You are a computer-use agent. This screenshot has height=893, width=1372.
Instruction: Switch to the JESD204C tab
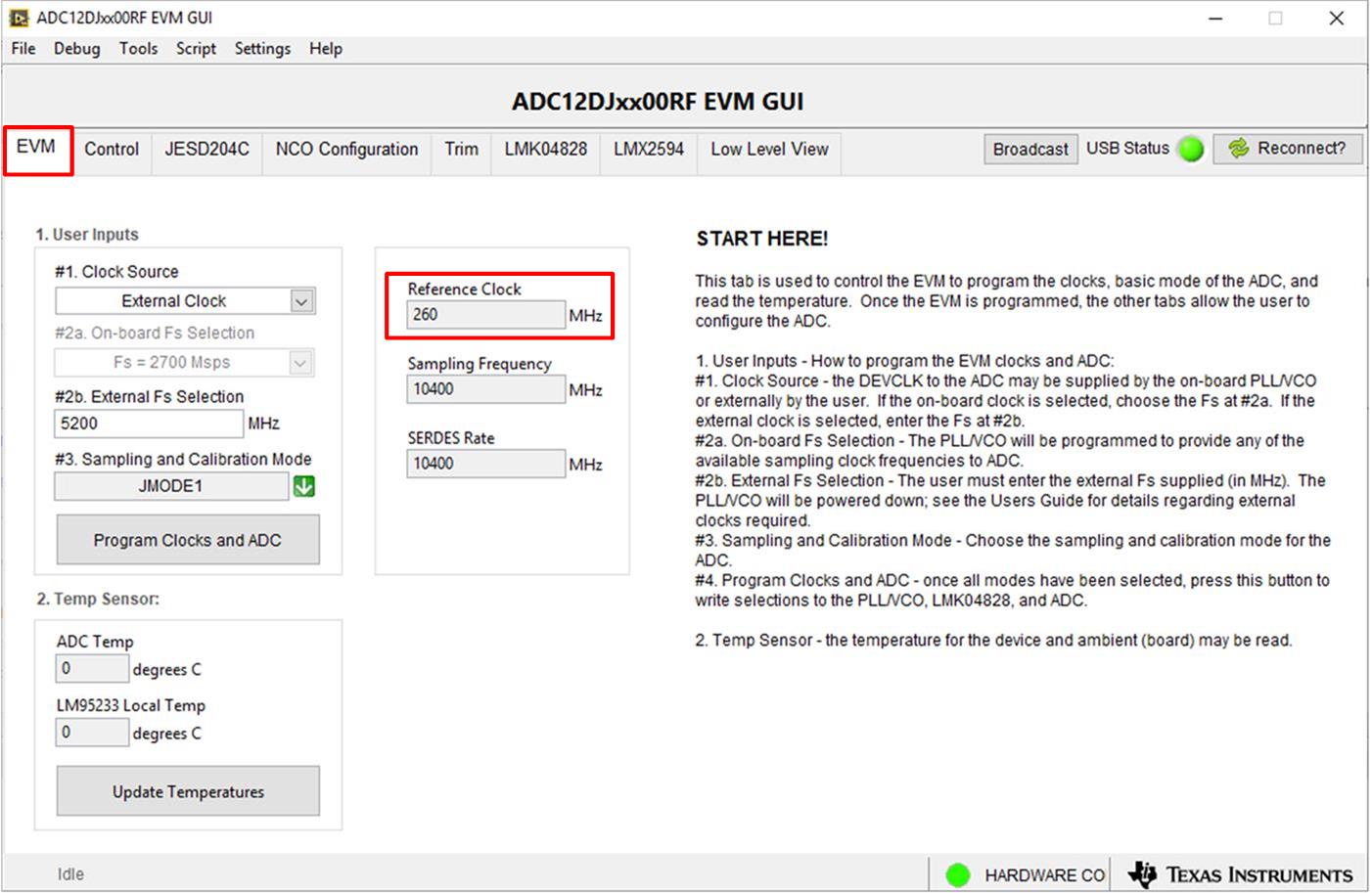206,150
